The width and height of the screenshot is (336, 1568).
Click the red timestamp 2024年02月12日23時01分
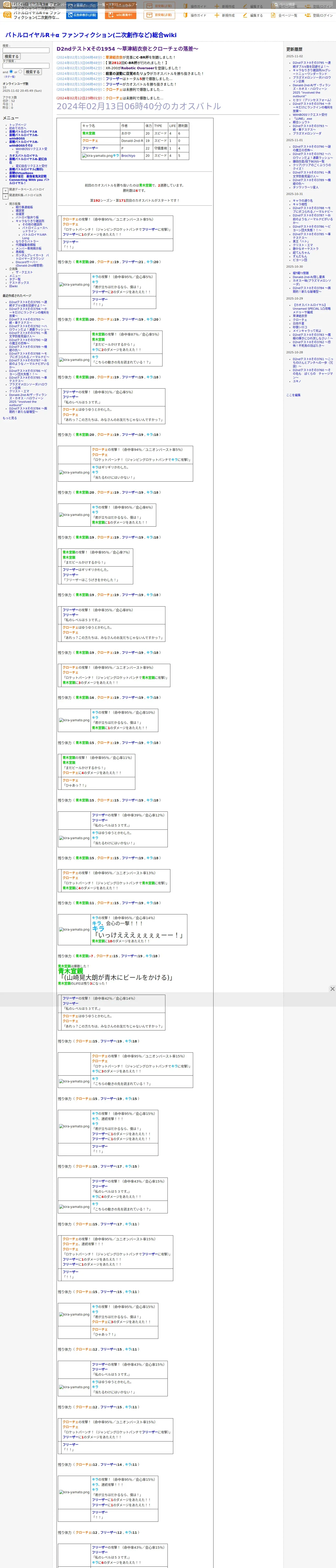[x=79, y=98]
